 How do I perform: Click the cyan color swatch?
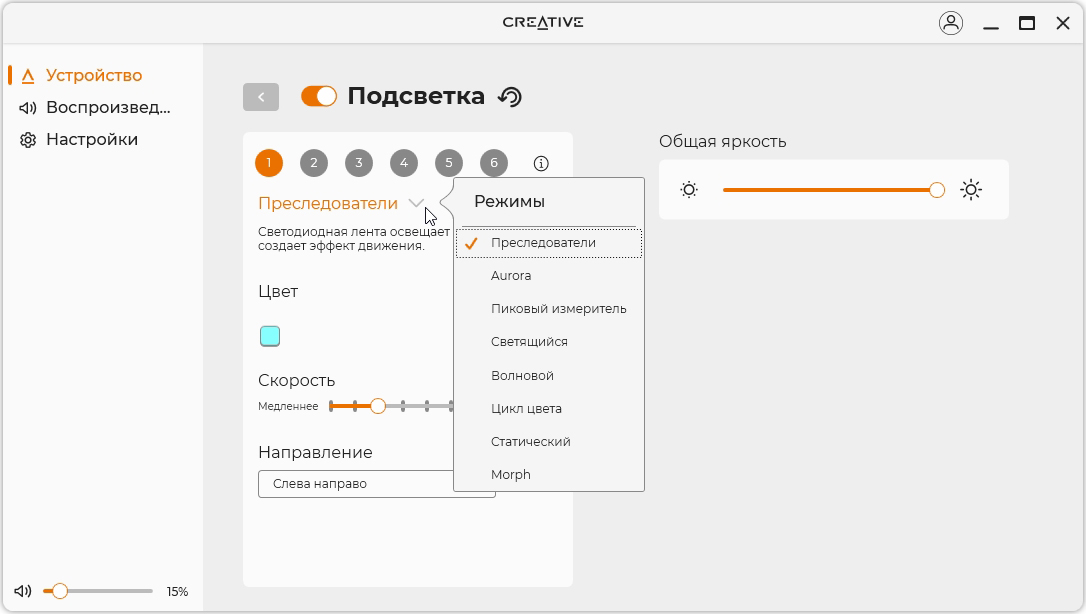(270, 336)
